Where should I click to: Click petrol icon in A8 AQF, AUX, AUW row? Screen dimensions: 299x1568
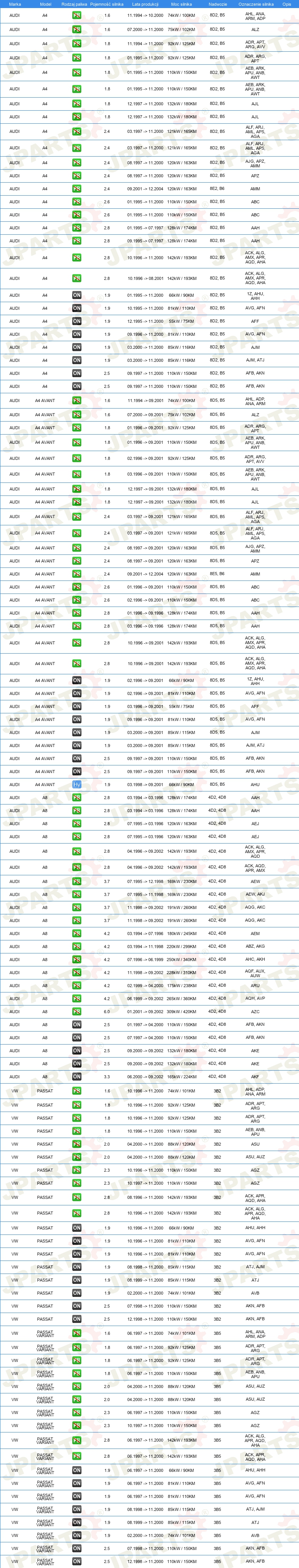pos(76,973)
